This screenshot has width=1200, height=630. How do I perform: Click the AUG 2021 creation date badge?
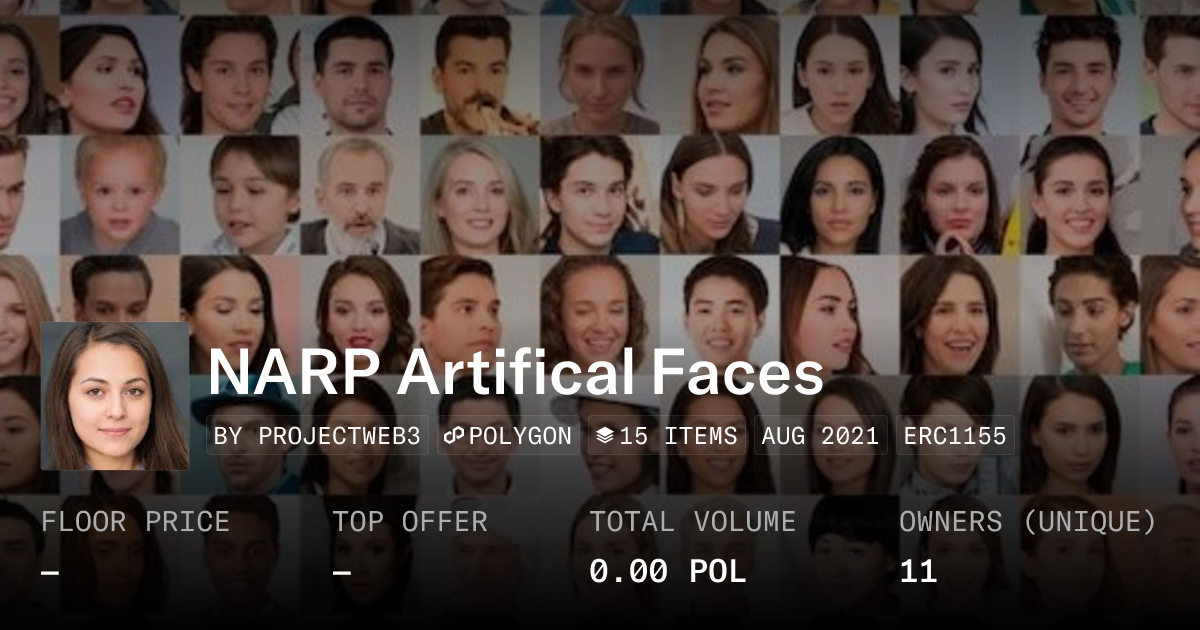[x=820, y=435]
